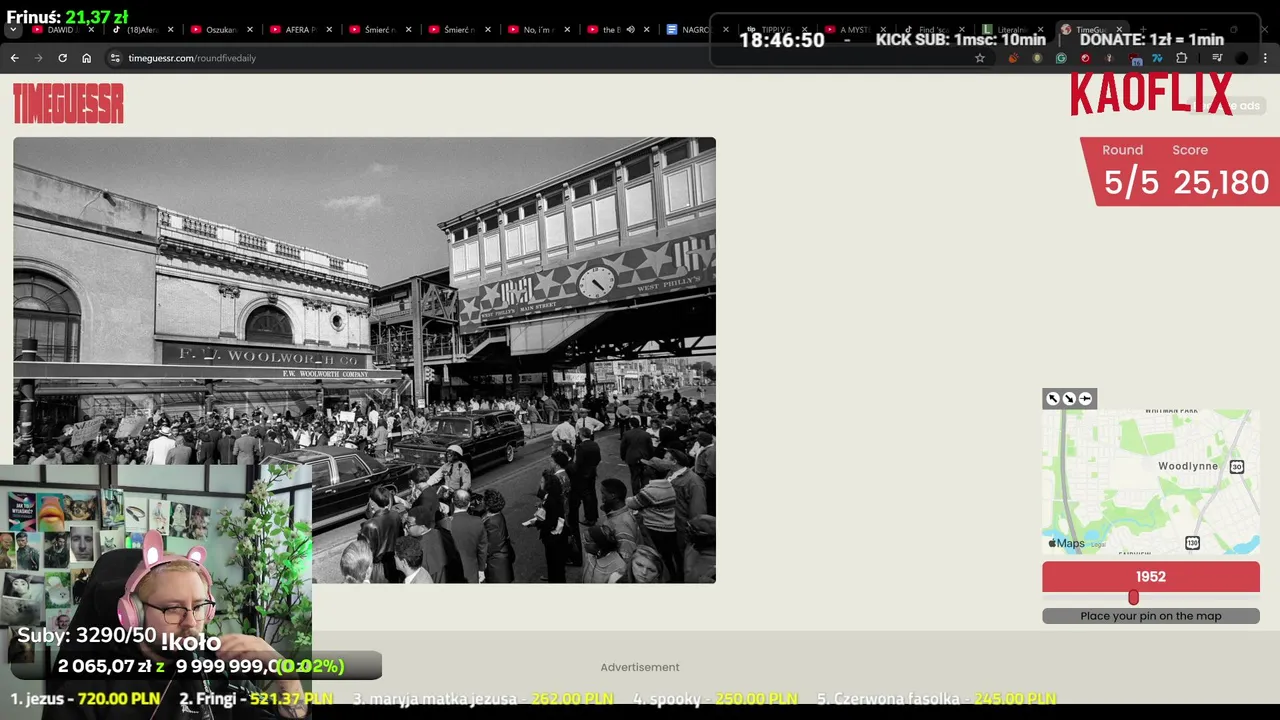Image resolution: width=1280 pixels, height=720 pixels.
Task: Open the browser extensions puzzle icon
Action: (1181, 58)
